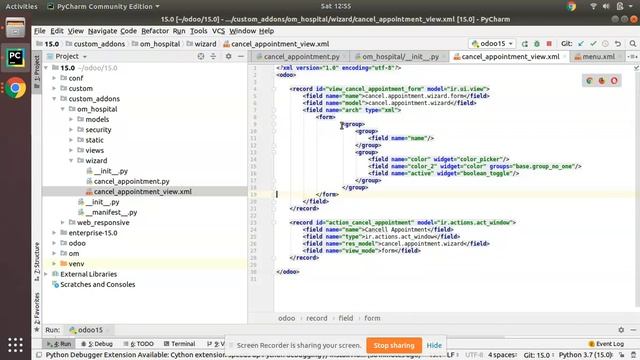Expand the security folder
The width and height of the screenshot is (640, 360).
[x=71, y=130]
